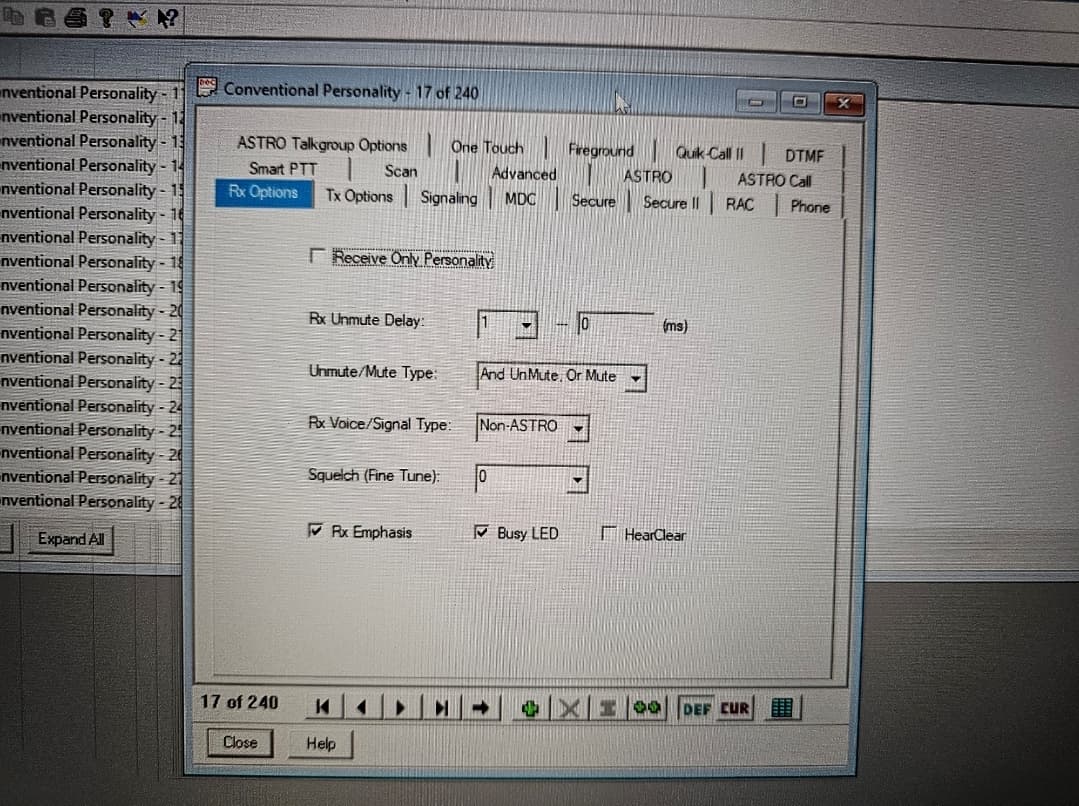
Task: Open the Unmute/Mute Type dropdown
Action: point(636,378)
